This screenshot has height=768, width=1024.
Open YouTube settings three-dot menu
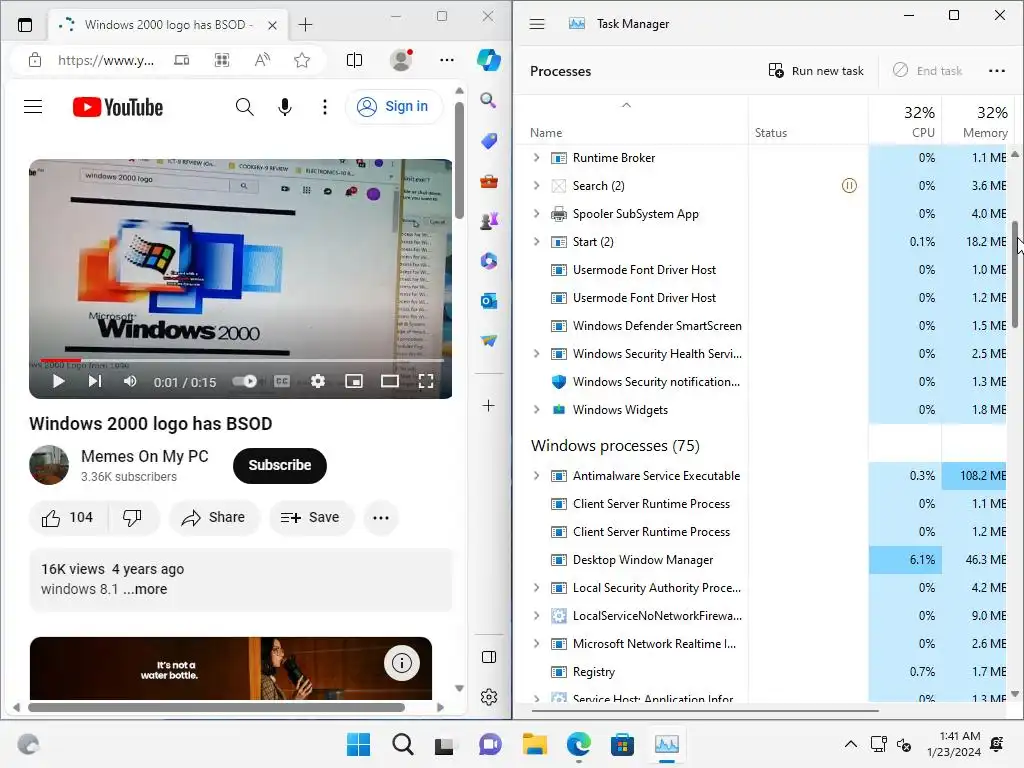click(x=325, y=106)
